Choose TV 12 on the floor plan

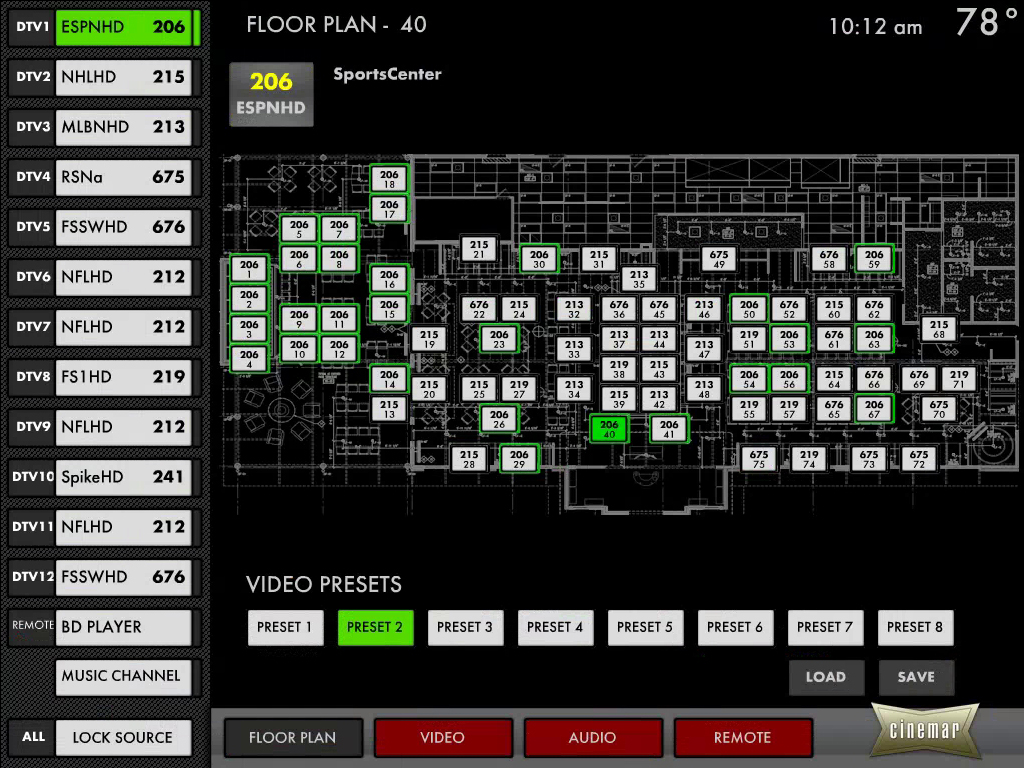pos(339,349)
